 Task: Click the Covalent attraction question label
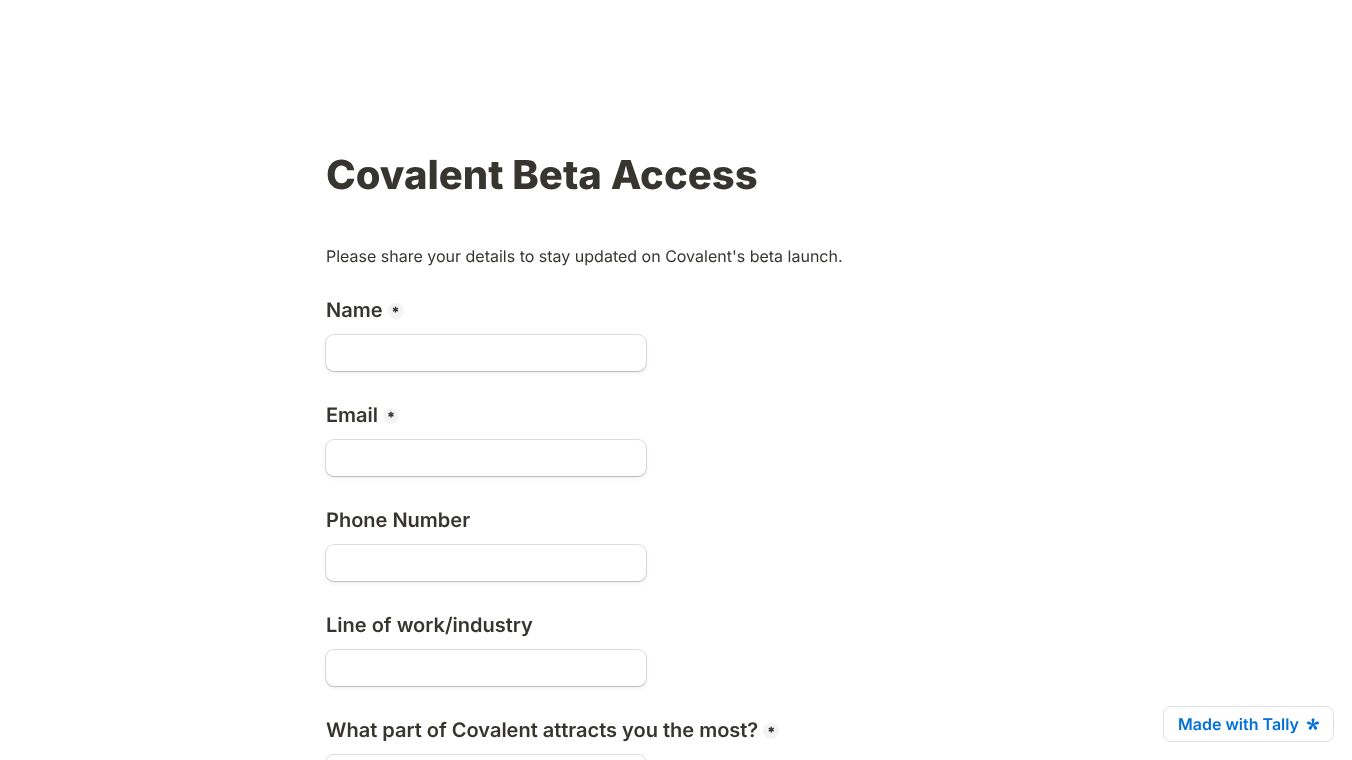click(x=541, y=730)
